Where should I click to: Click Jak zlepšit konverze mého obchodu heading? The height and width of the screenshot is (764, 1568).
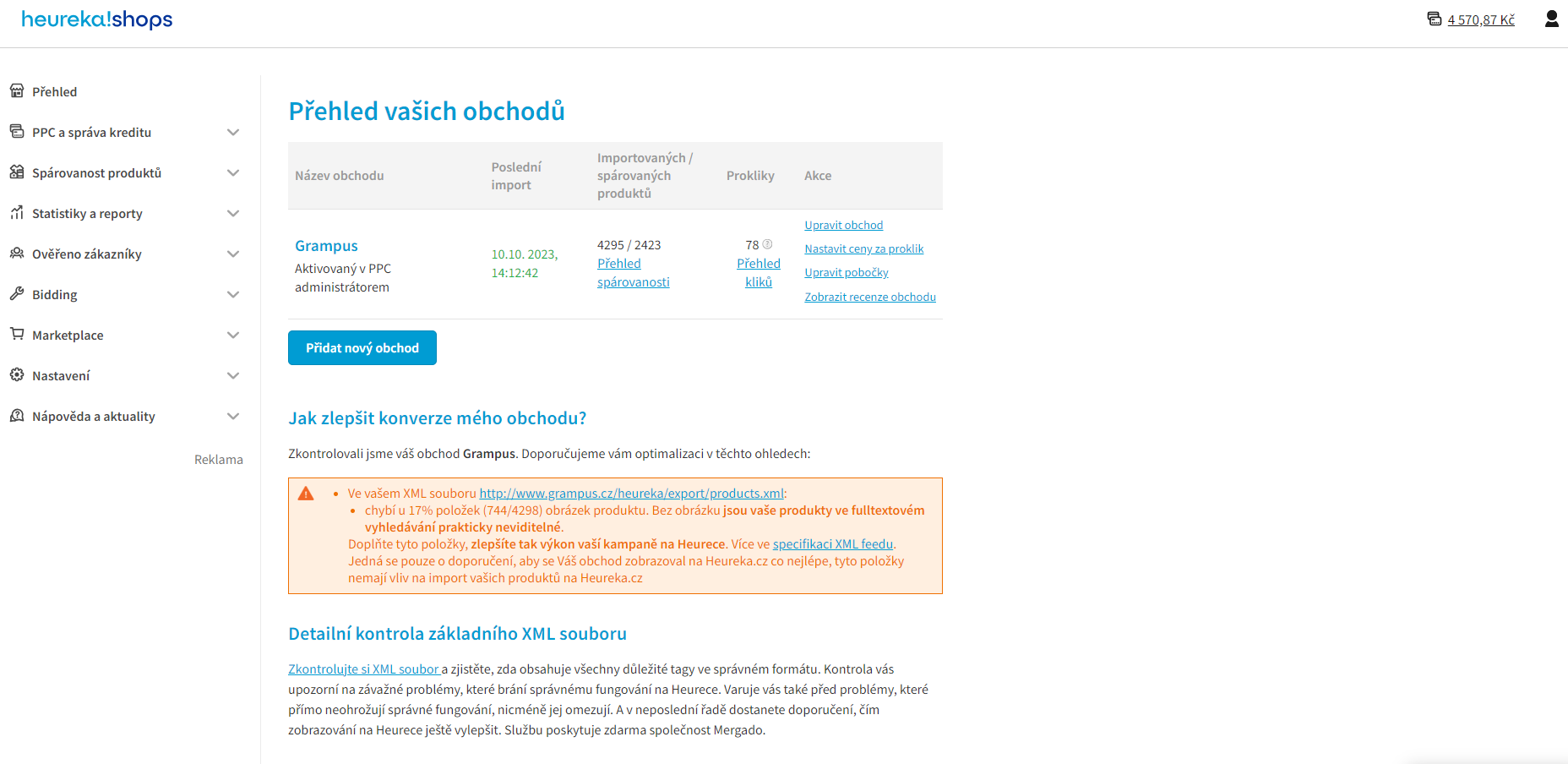point(438,418)
